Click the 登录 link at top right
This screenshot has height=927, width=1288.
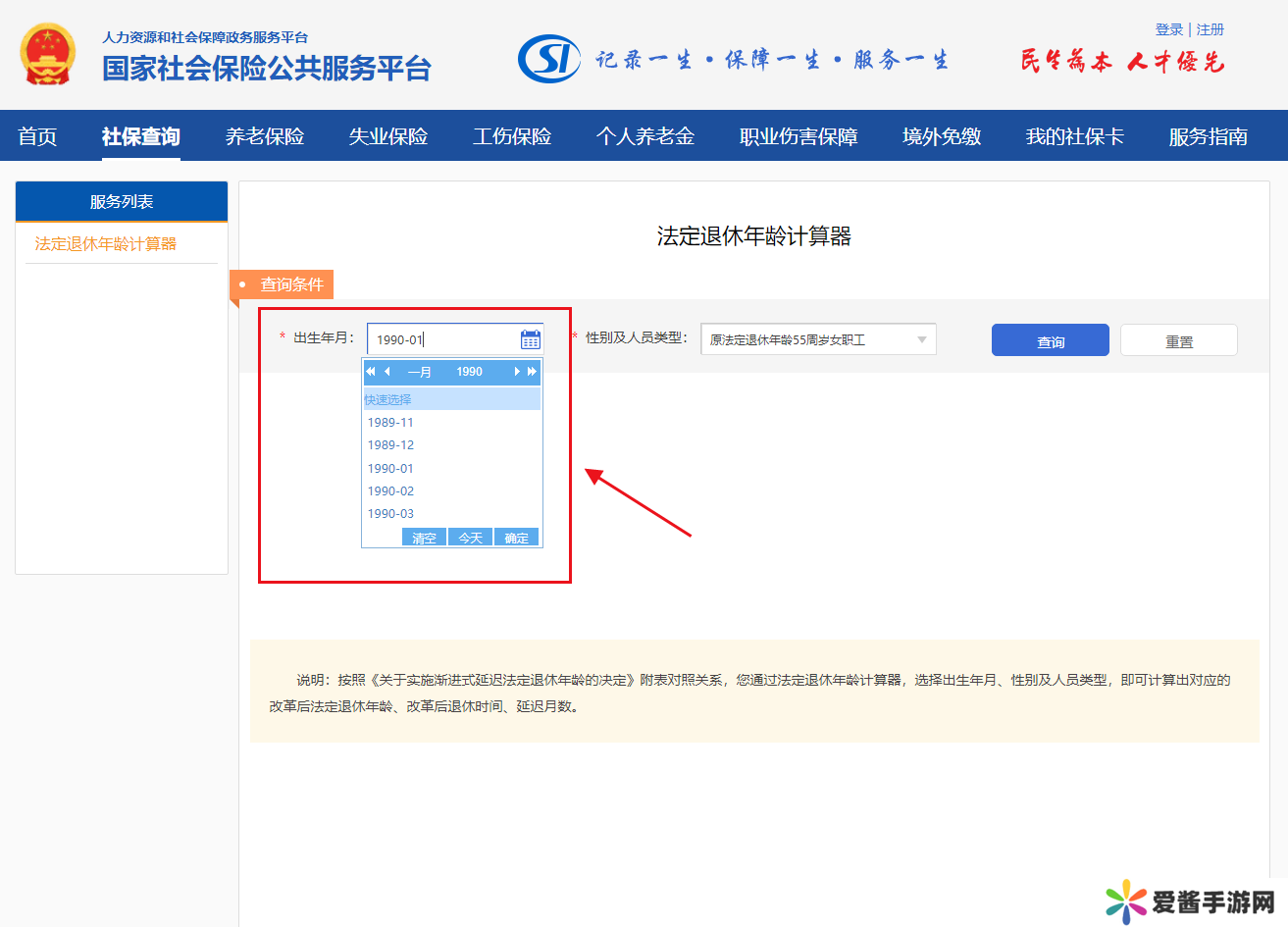click(1168, 29)
